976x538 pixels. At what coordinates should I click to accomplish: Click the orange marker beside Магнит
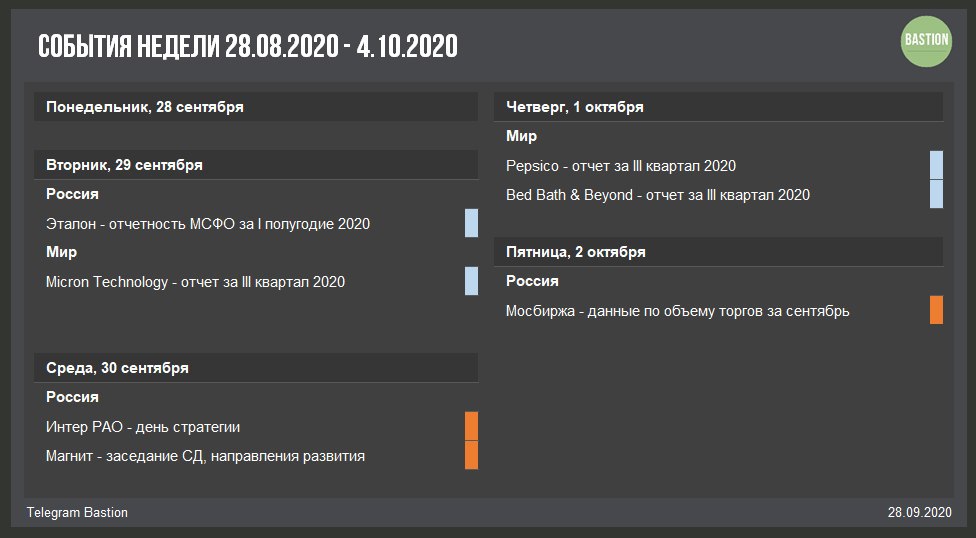(471, 455)
